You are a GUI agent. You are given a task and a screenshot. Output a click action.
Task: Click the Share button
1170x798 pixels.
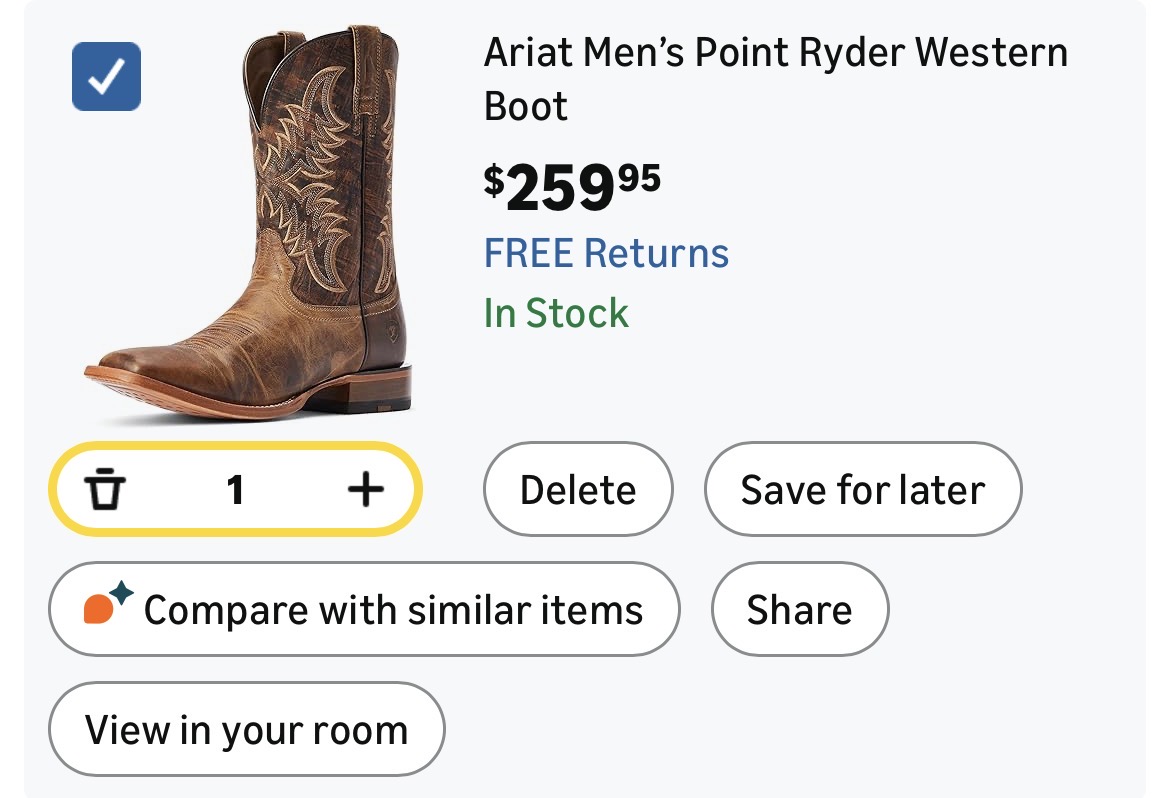(x=799, y=610)
